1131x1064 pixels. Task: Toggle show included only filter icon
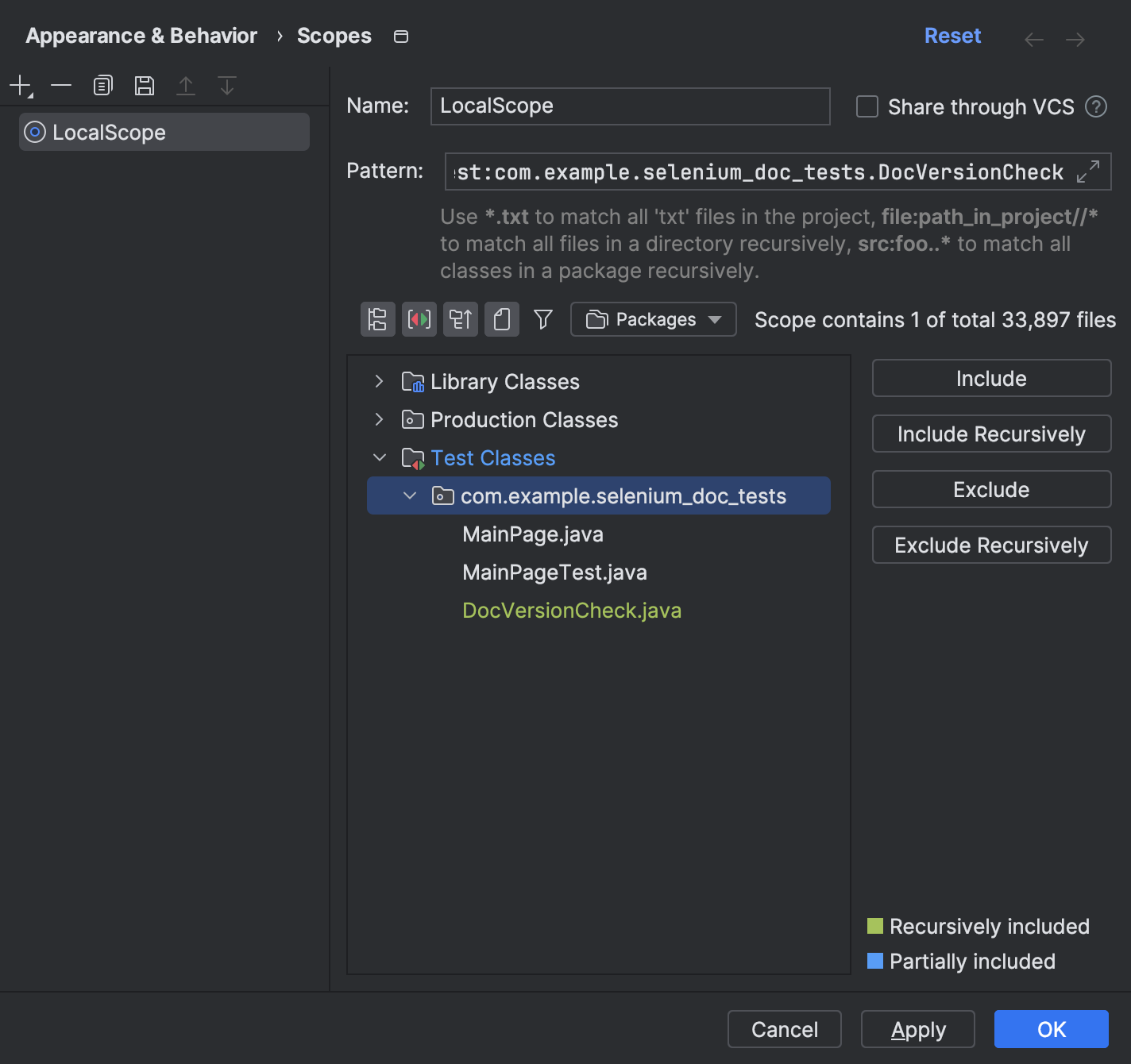(543, 319)
